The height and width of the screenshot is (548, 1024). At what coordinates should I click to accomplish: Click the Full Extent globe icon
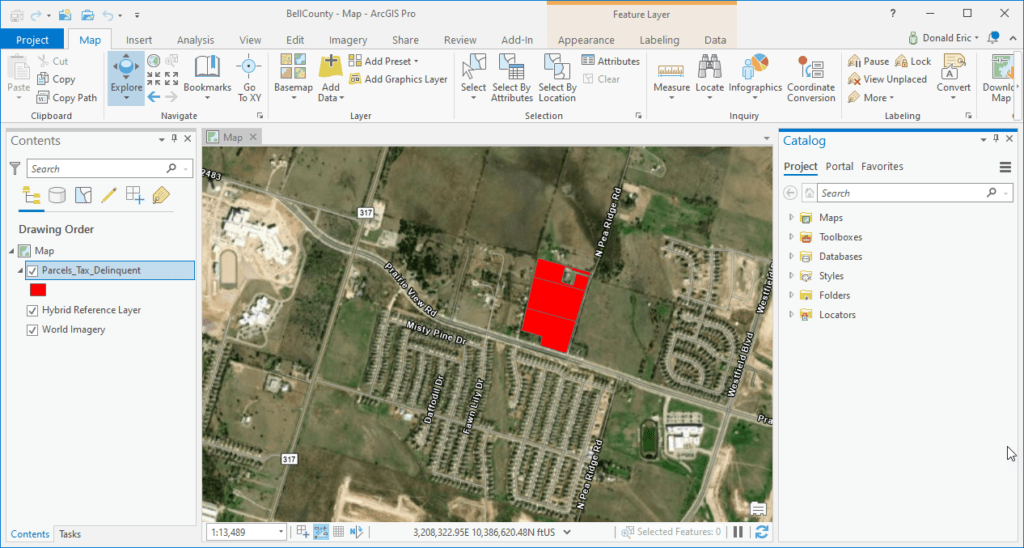153,61
